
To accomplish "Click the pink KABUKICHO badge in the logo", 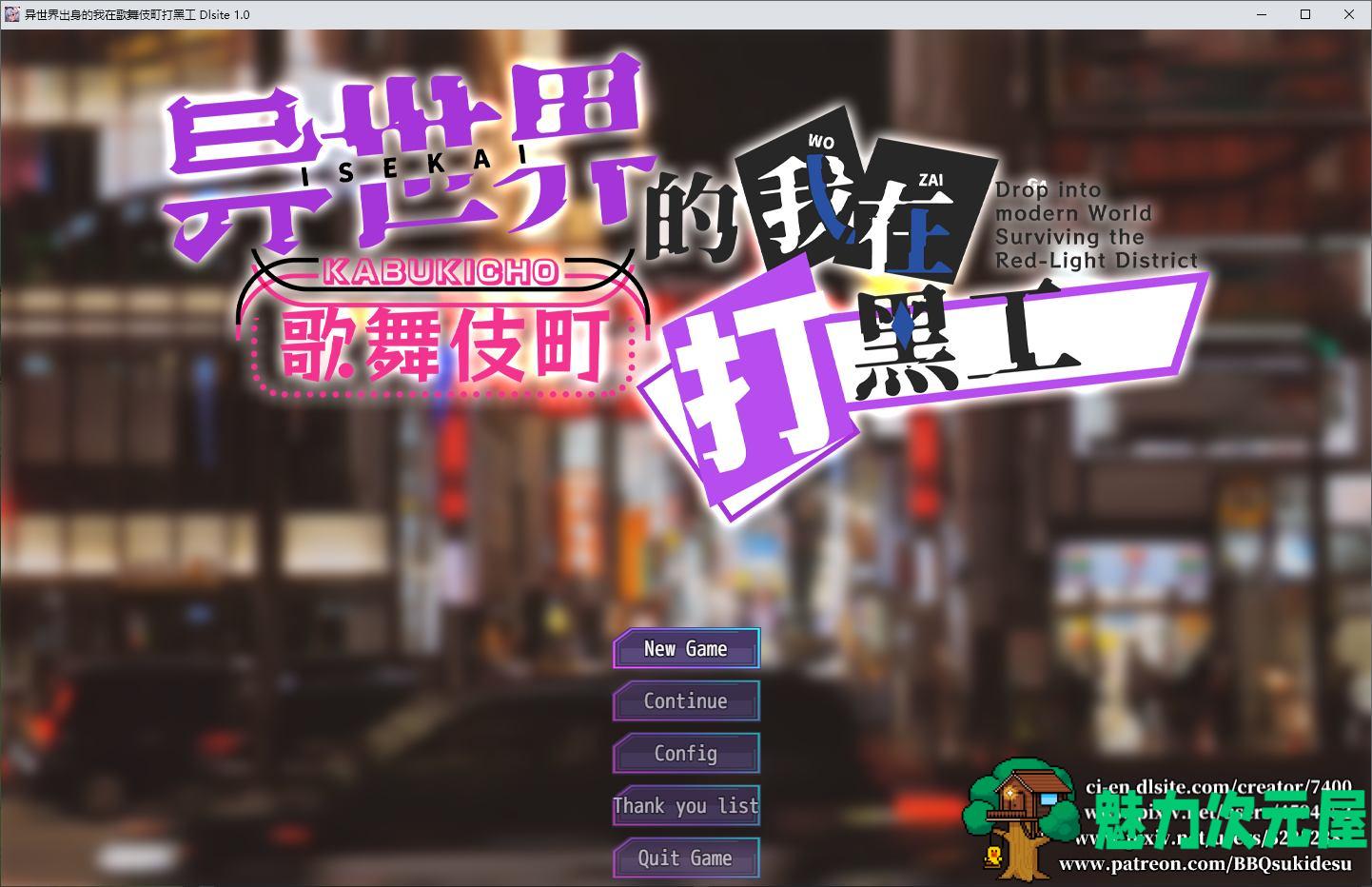I will [x=441, y=272].
